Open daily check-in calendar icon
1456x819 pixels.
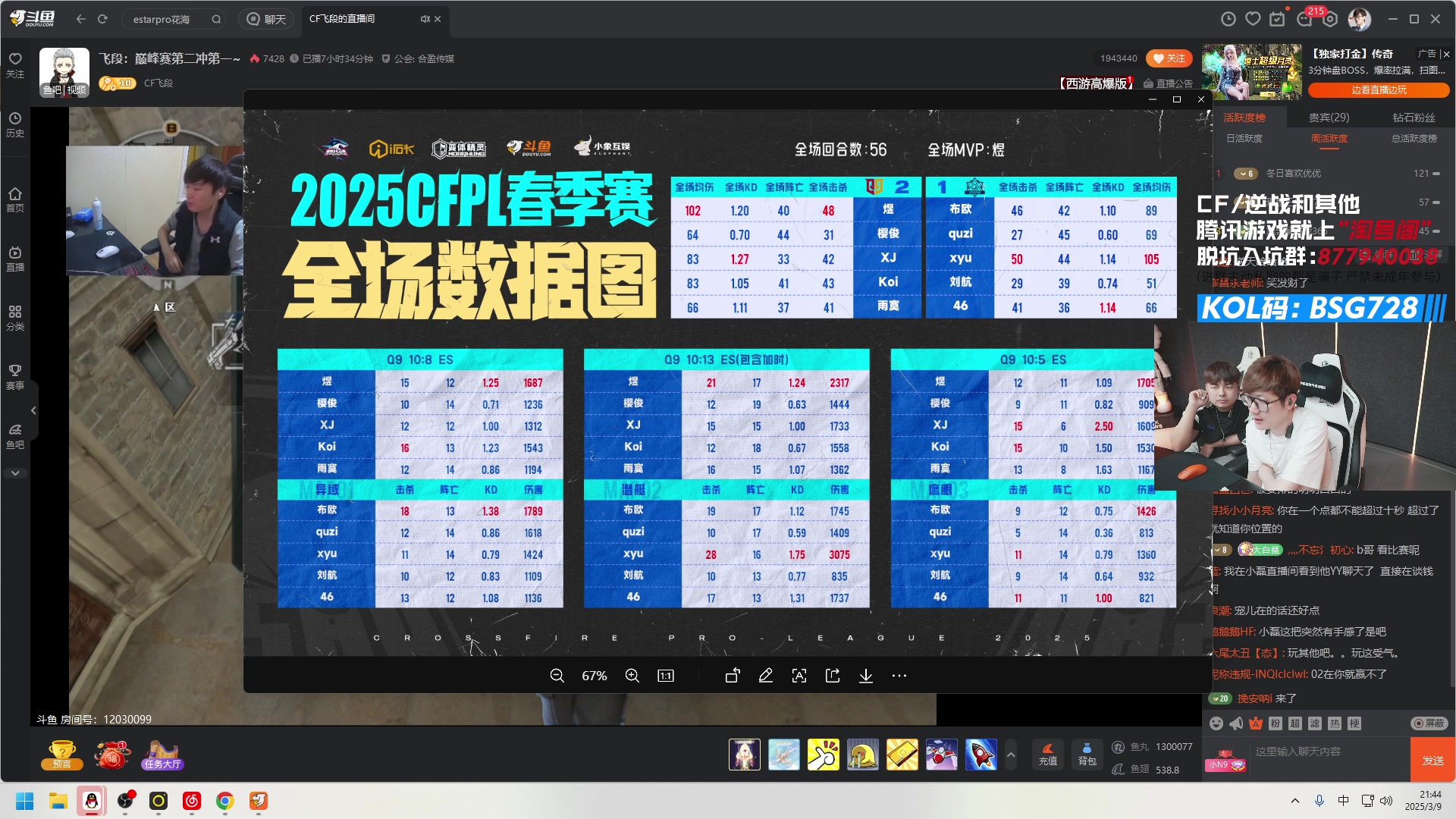1278,19
